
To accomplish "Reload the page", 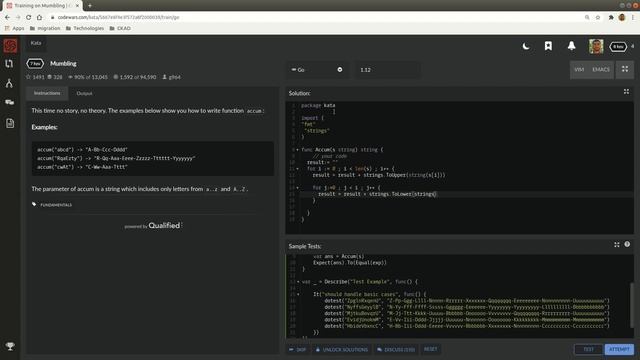I will [x=28, y=17].
